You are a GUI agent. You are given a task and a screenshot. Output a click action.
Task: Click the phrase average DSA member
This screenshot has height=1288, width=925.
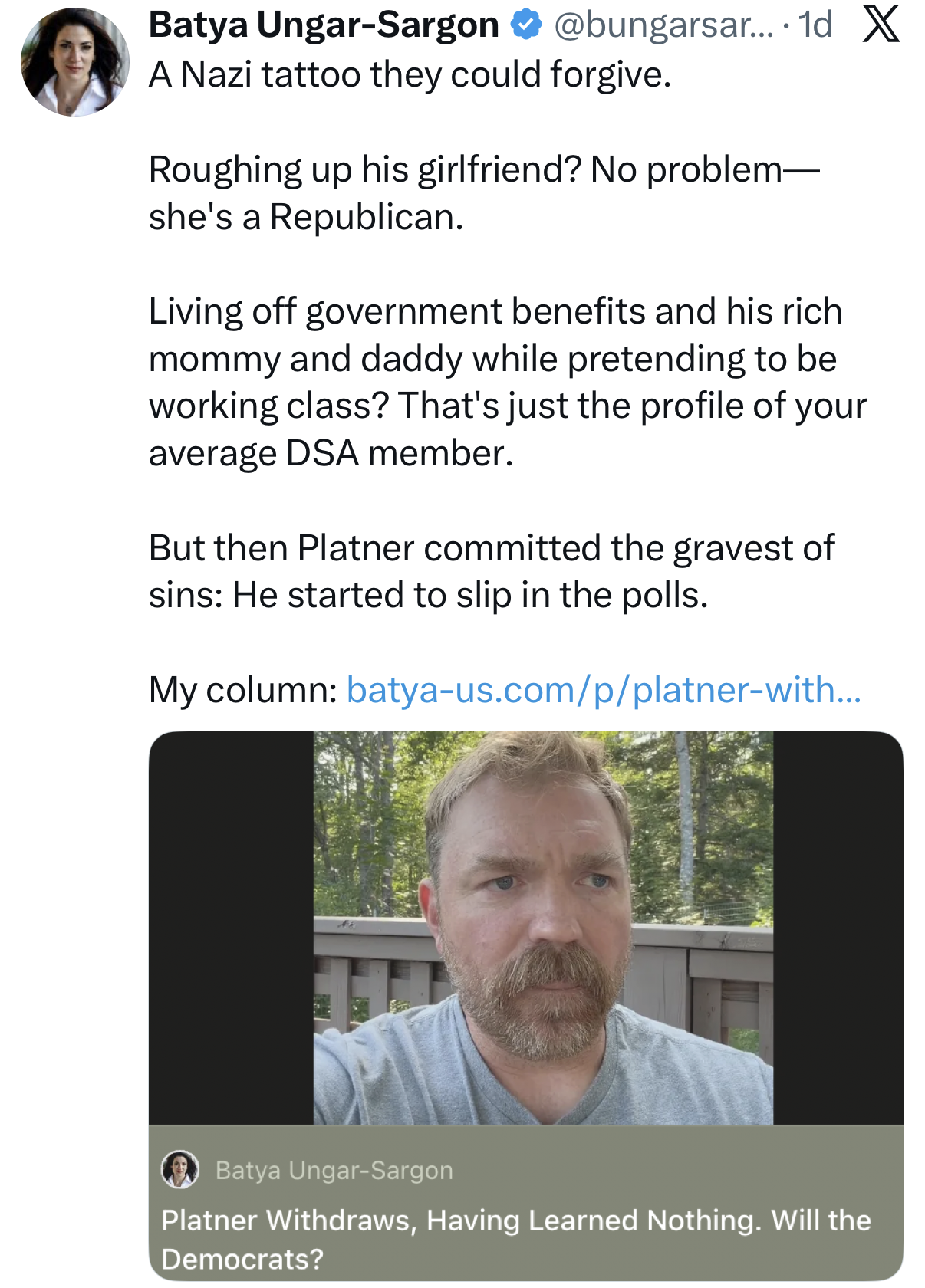click(x=331, y=453)
